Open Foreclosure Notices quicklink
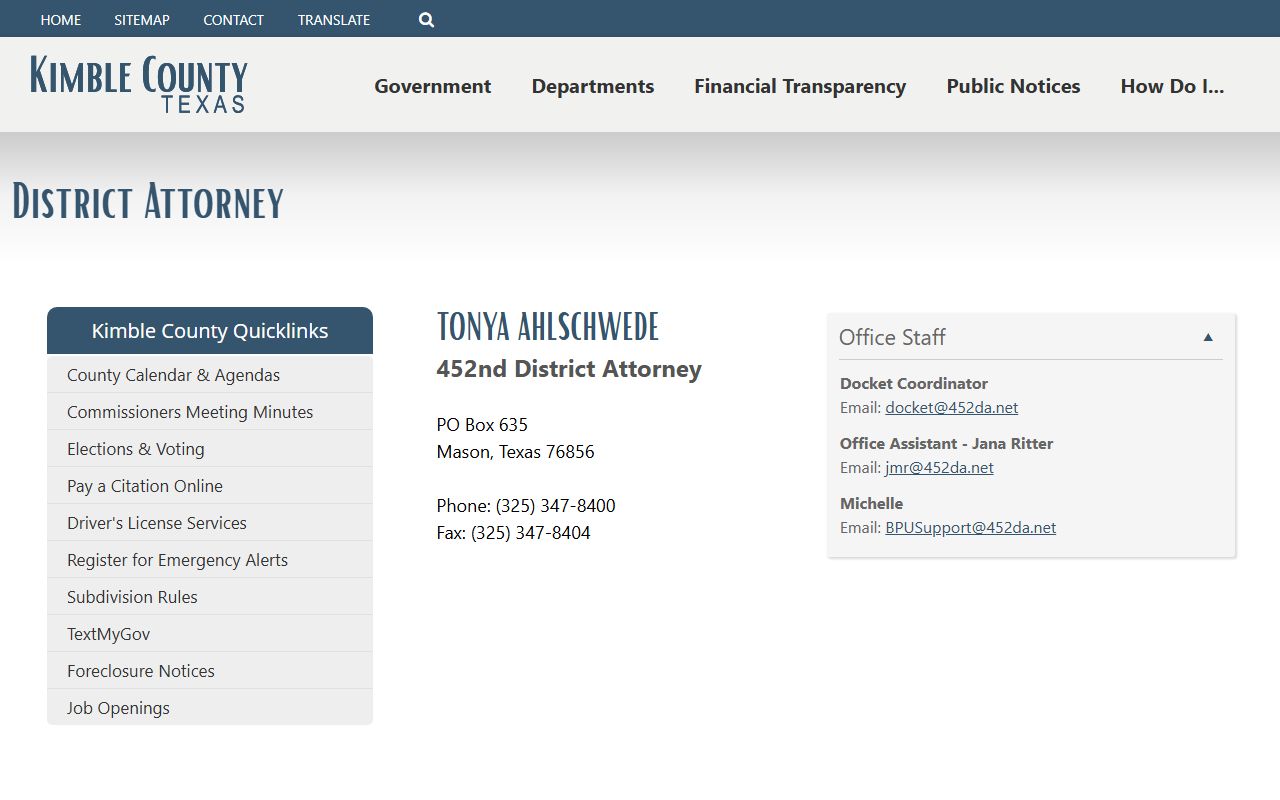This screenshot has height=800, width=1280. tap(210, 671)
